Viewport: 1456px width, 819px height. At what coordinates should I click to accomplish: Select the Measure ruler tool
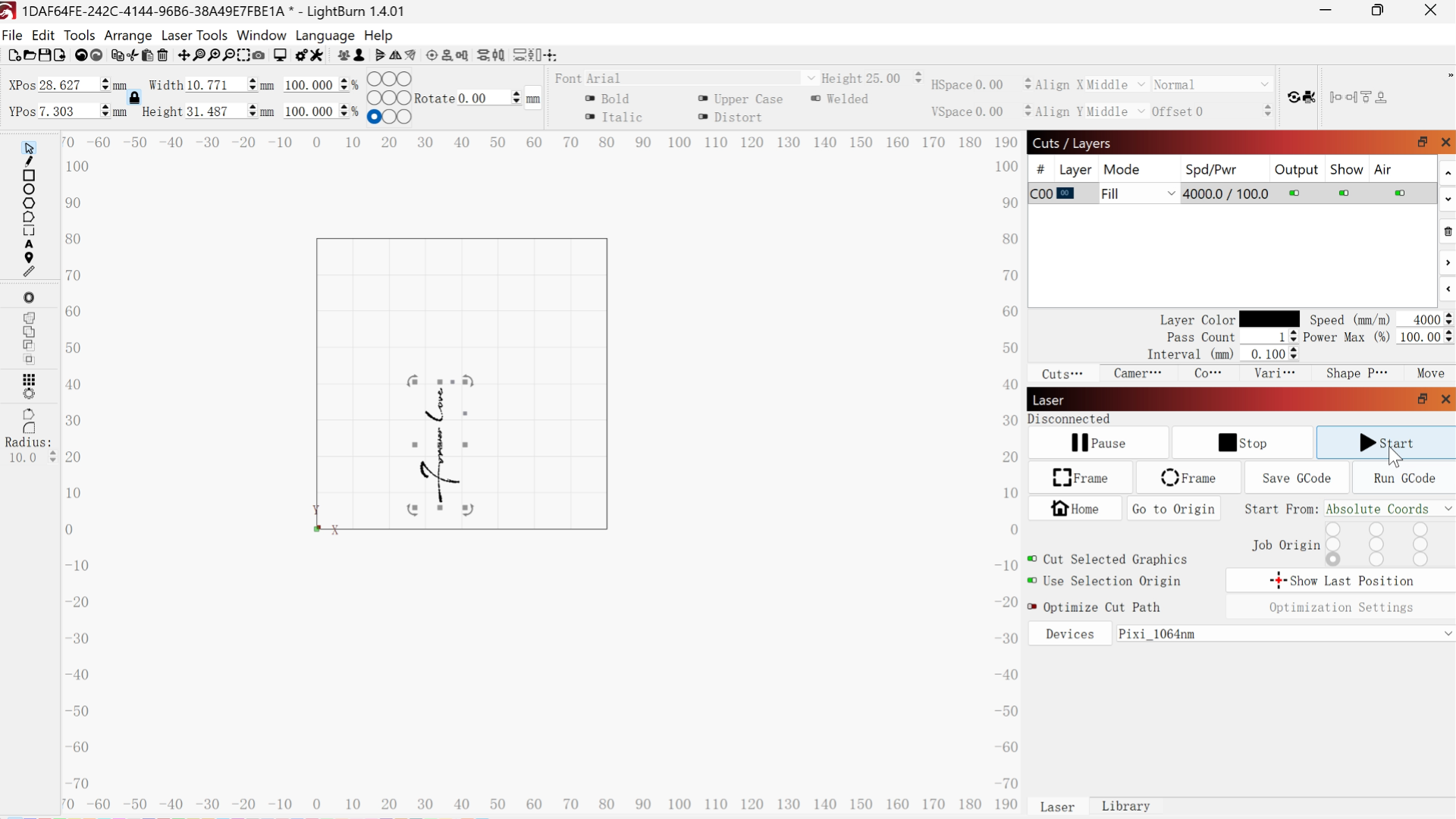tap(29, 271)
